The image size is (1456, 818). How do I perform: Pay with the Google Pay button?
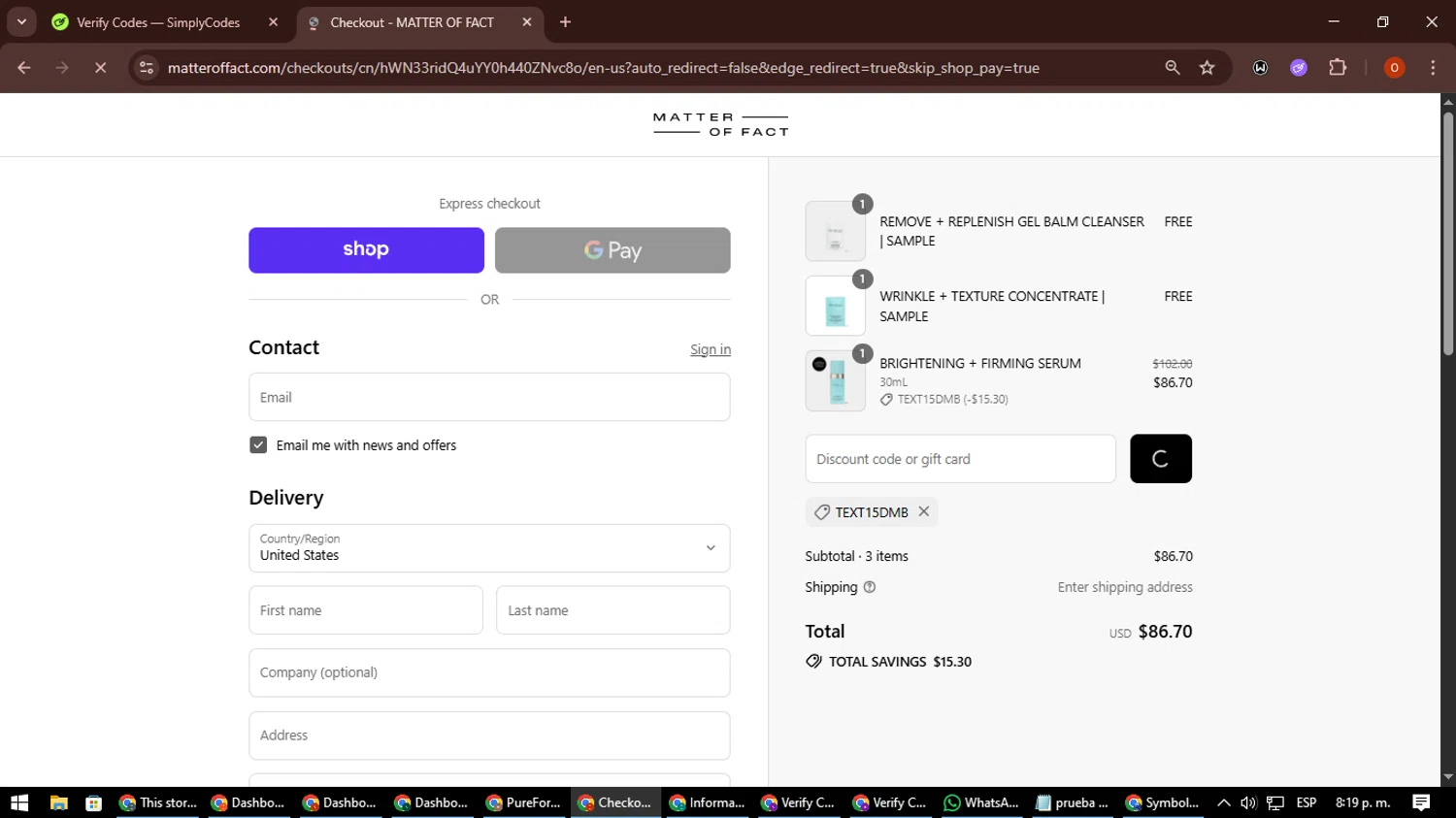pos(612,250)
